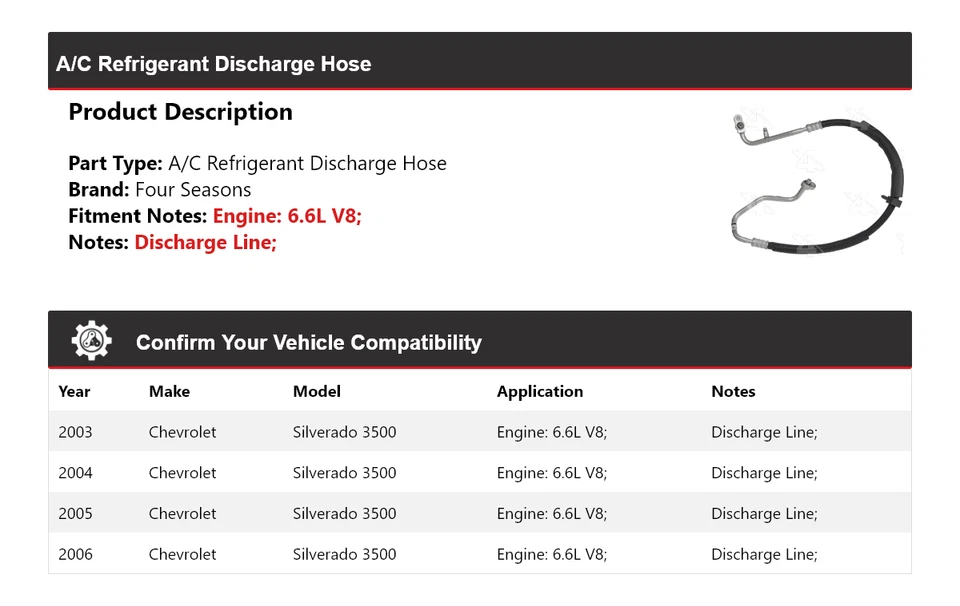Image resolution: width=960 pixels, height=606 pixels.
Task: Click the Product Description heading
Action: pos(180,112)
